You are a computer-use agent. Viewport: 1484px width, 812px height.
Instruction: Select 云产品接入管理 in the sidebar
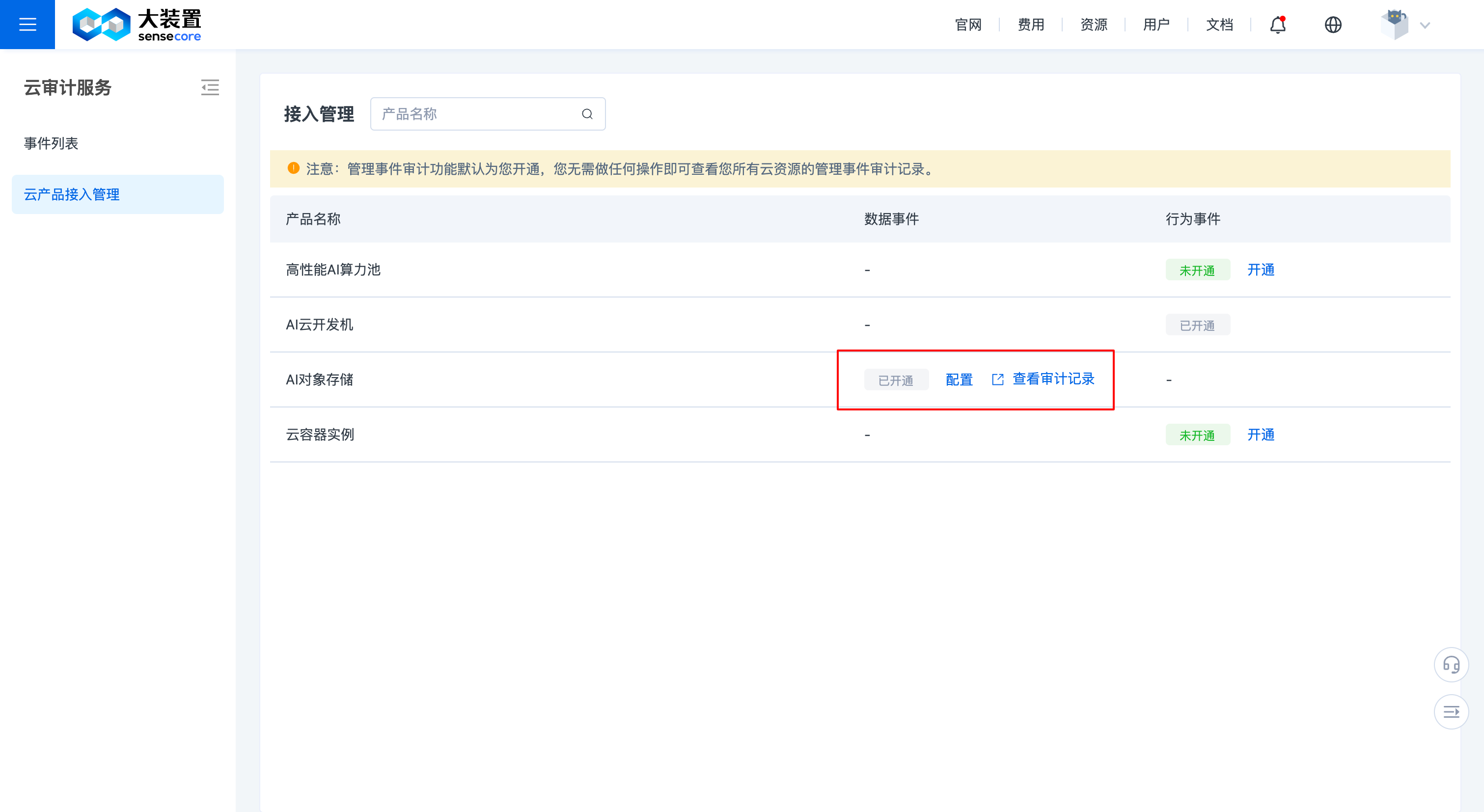click(x=117, y=194)
